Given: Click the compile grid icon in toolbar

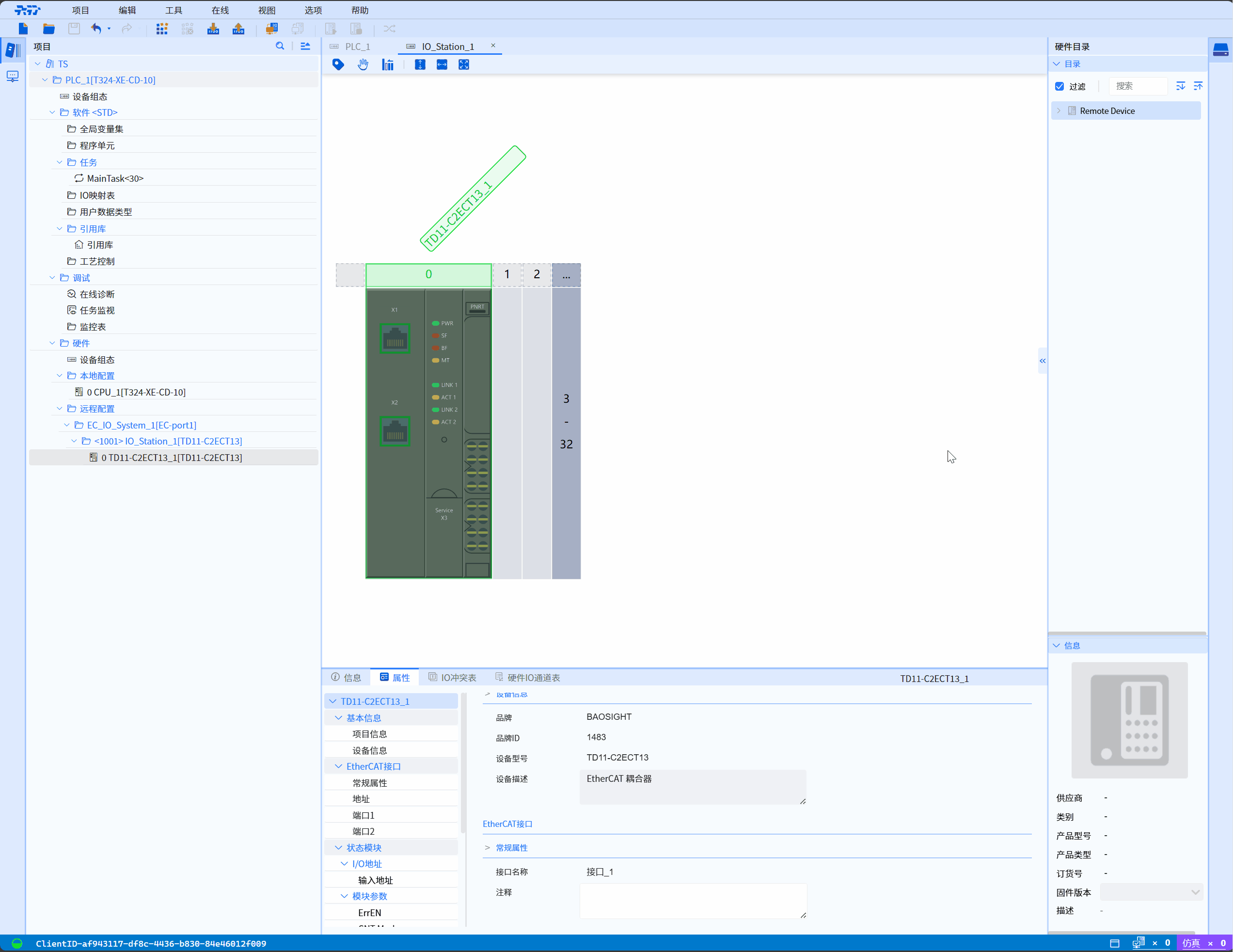Looking at the screenshot, I should pos(162,29).
